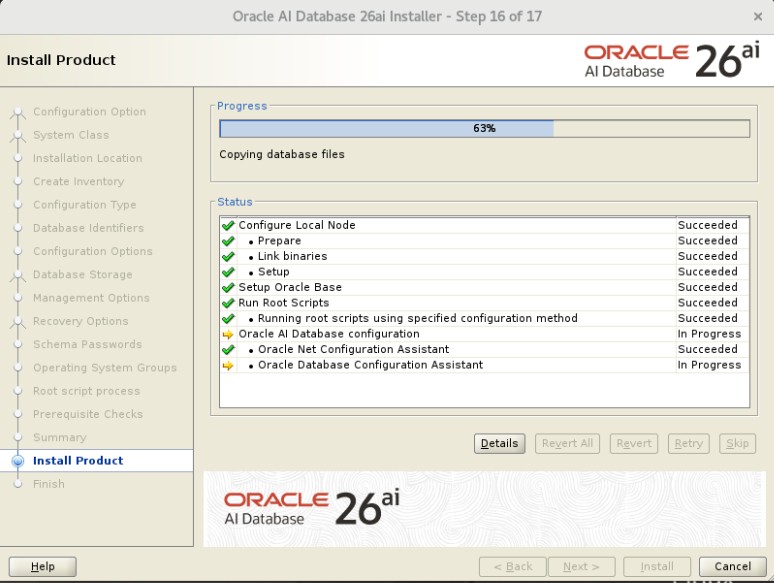Select Summary step in sidebar
This screenshot has width=774, height=583.
[60, 437]
